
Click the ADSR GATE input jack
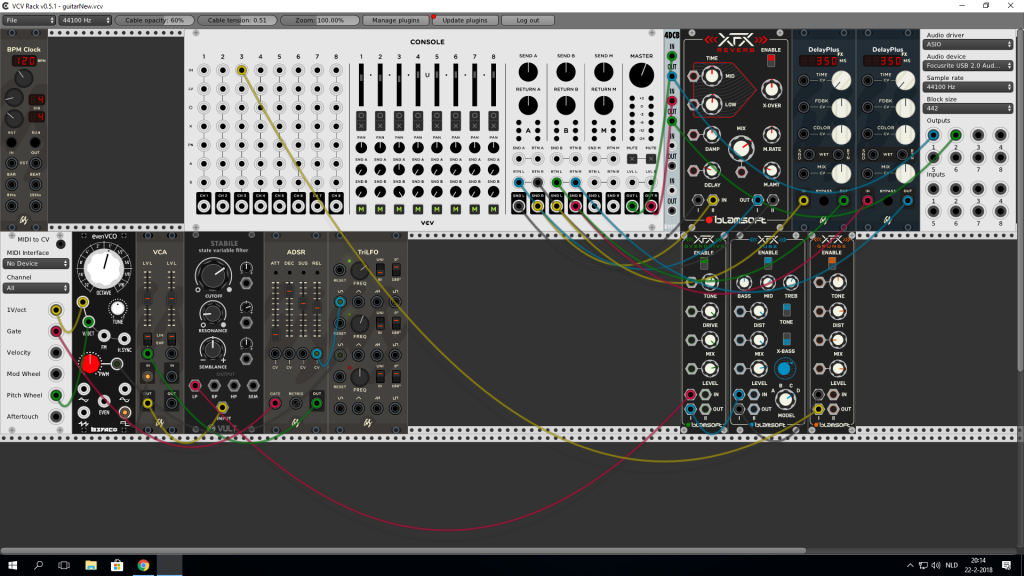pos(275,403)
